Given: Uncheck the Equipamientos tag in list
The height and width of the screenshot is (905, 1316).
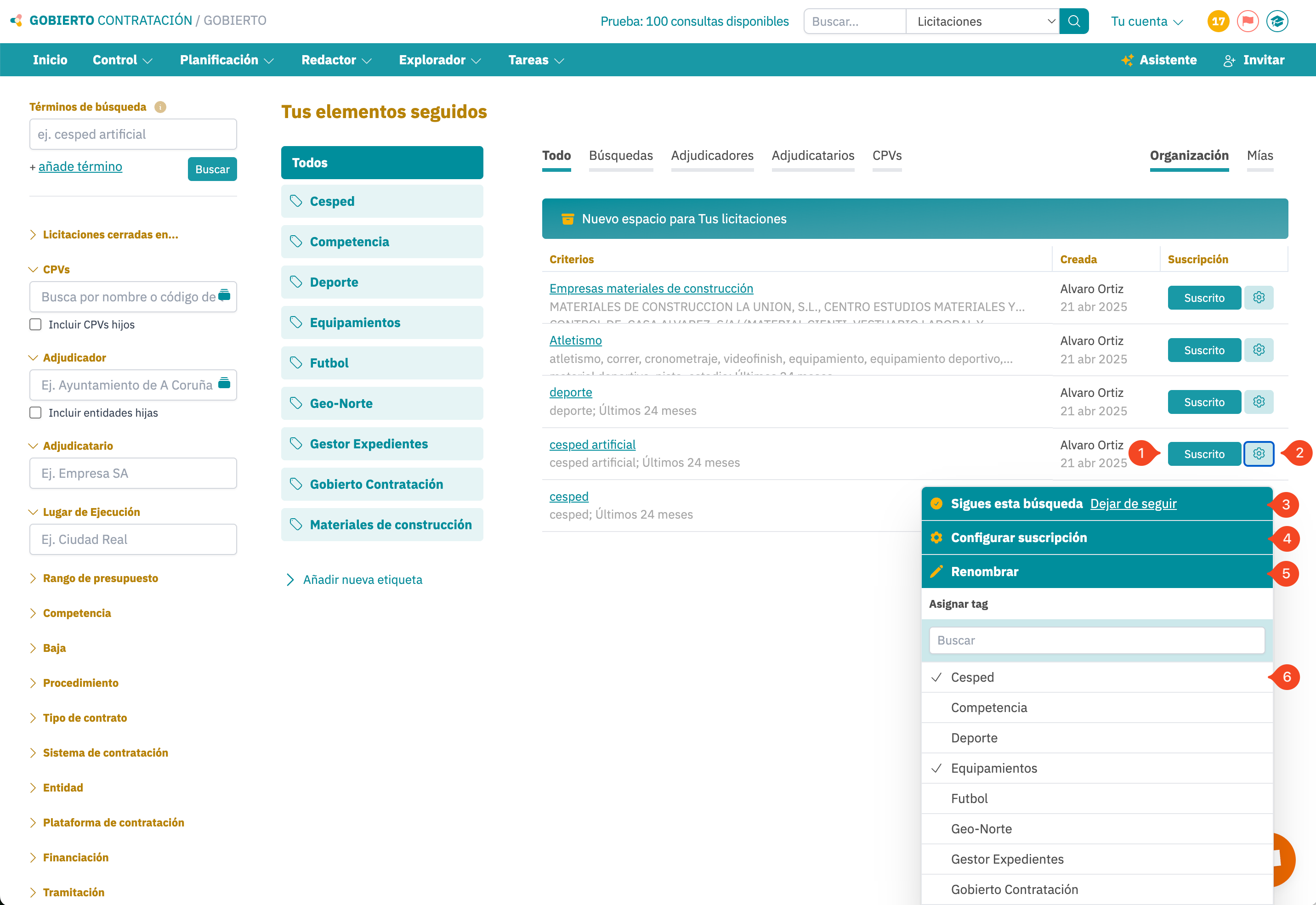Looking at the screenshot, I should [993, 769].
